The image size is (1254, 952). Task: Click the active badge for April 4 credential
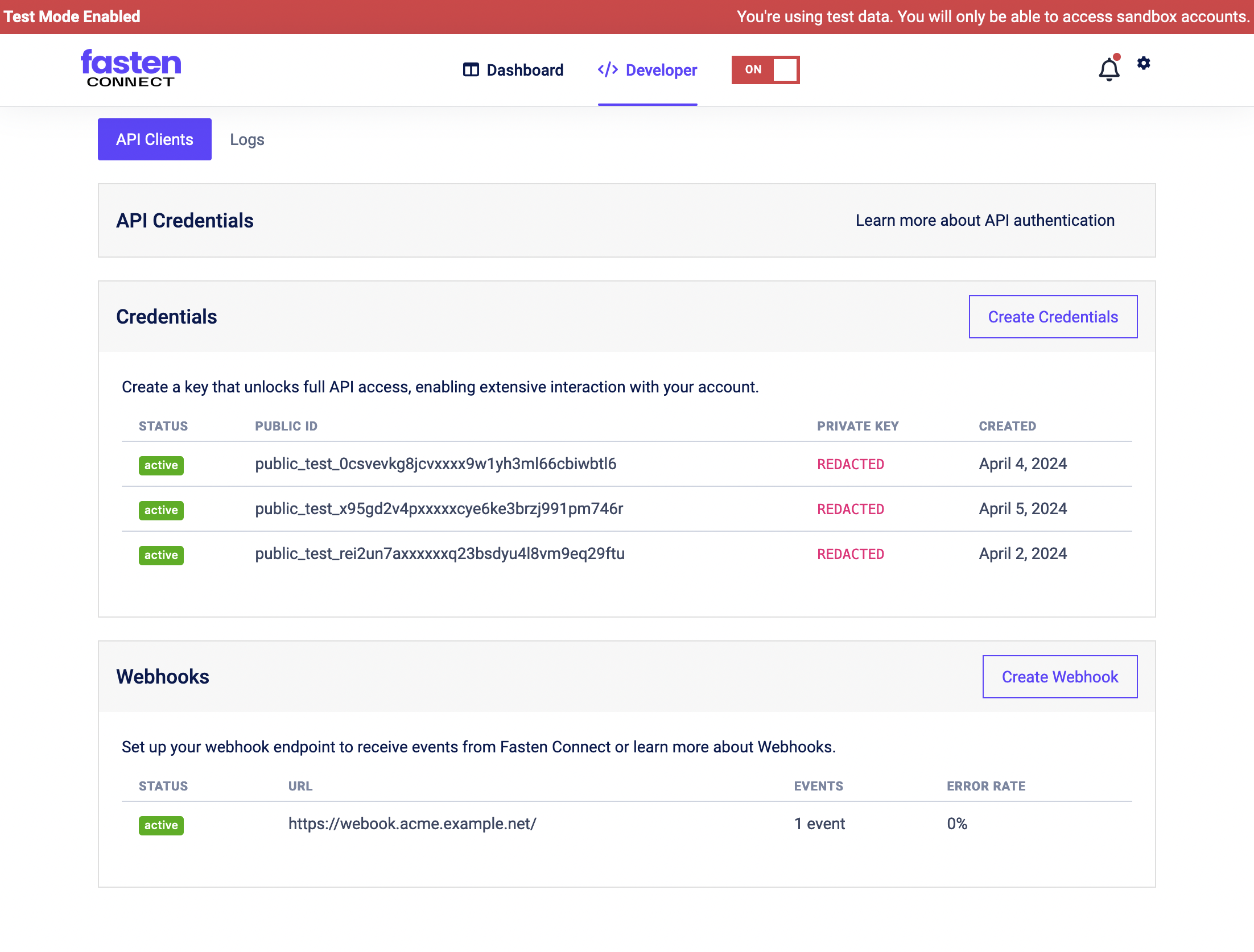coord(161,465)
